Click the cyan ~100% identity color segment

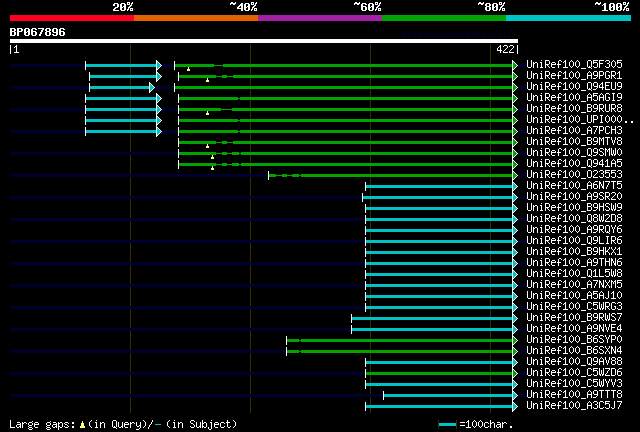click(568, 18)
